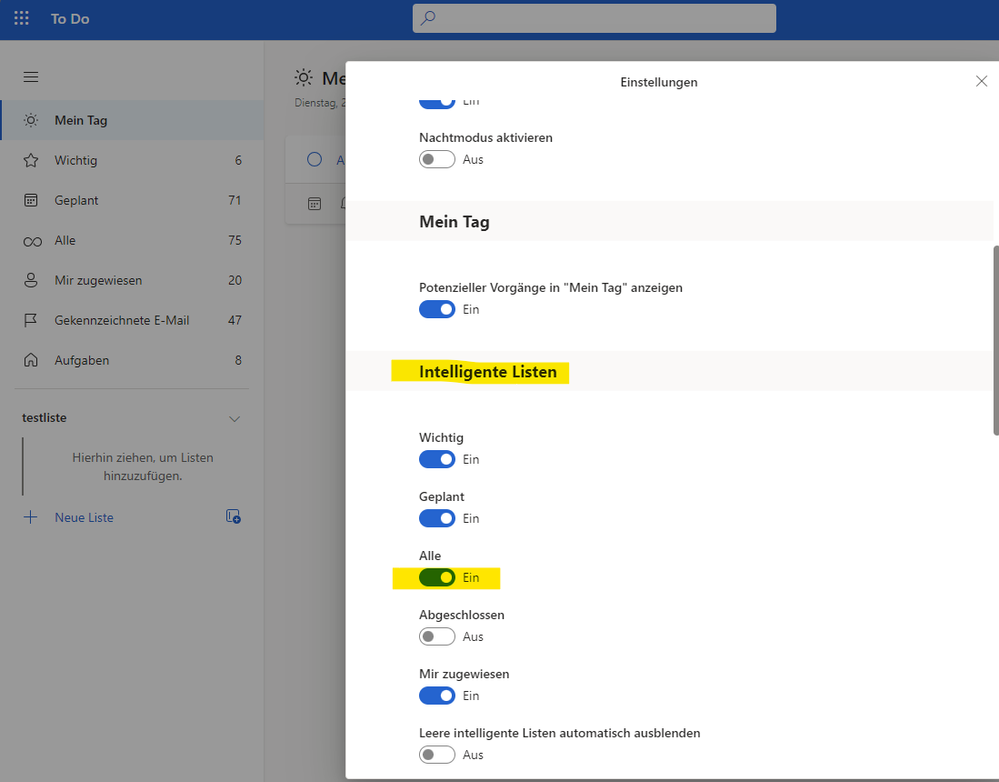This screenshot has height=782, width=999.
Task: Click the Einstellungen panel title
Action: [659, 82]
